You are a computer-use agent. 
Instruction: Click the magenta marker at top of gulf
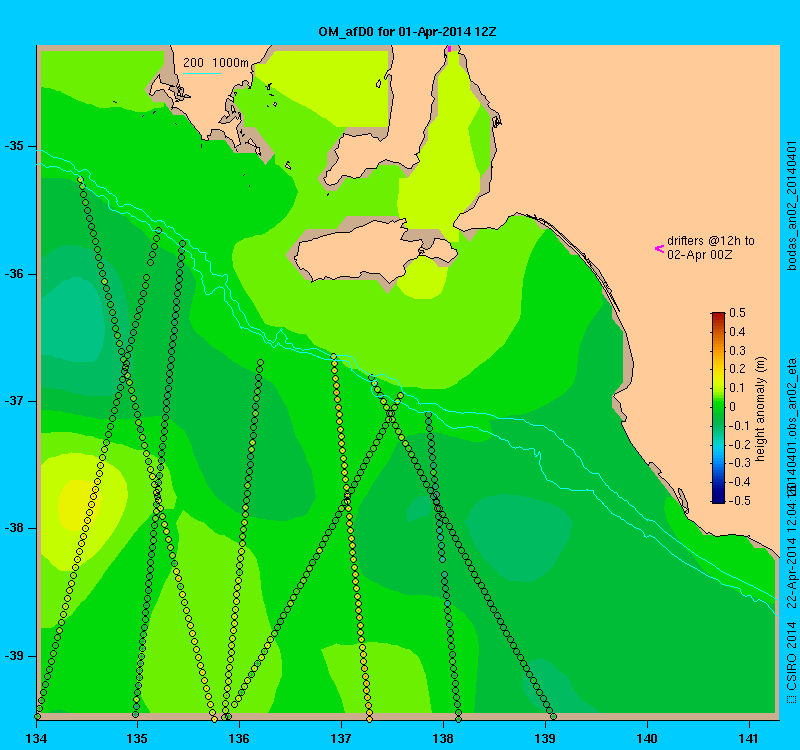click(x=449, y=48)
